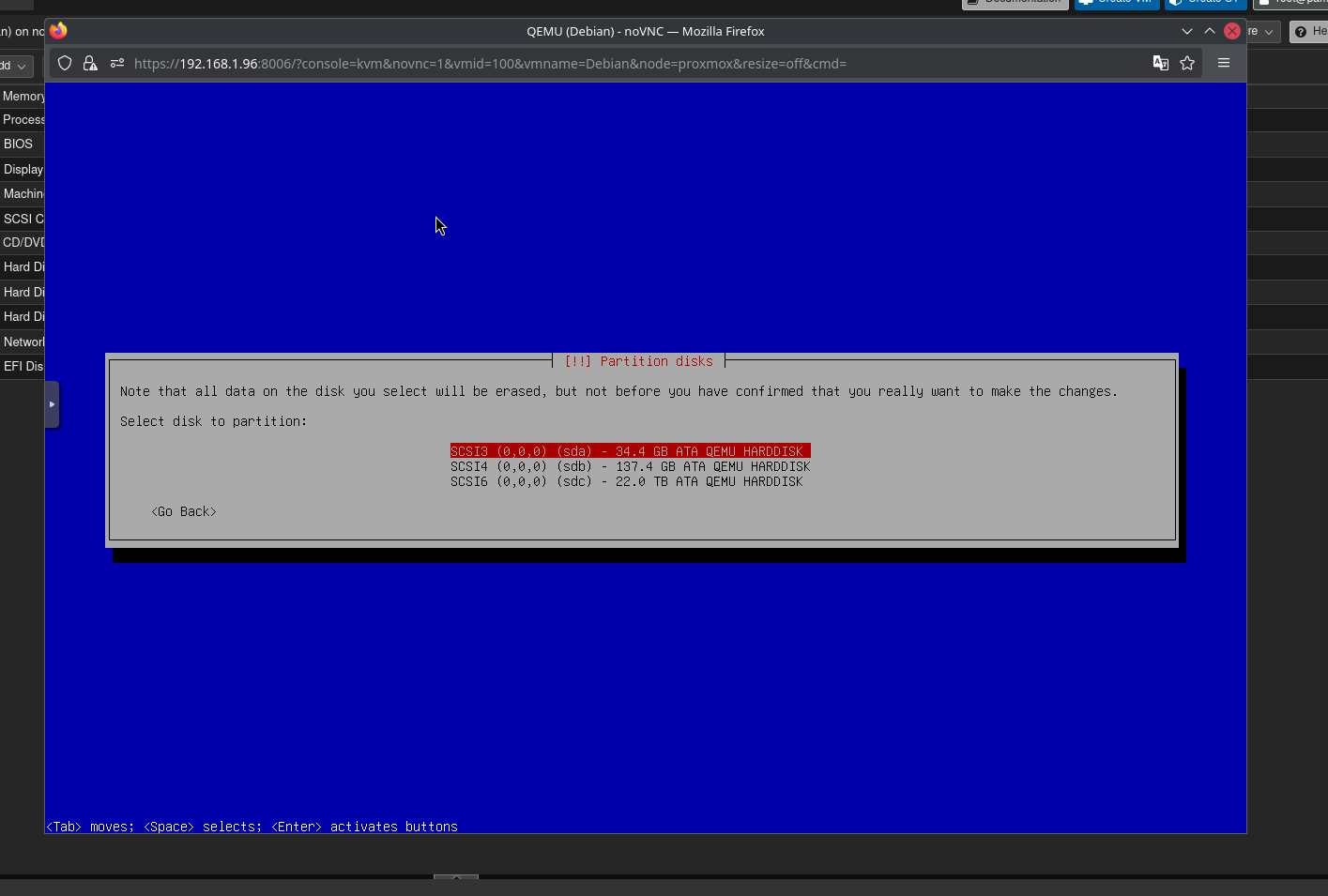
Task: Select the SCSI3 sda 34.4 GB disk
Action: tap(630, 451)
